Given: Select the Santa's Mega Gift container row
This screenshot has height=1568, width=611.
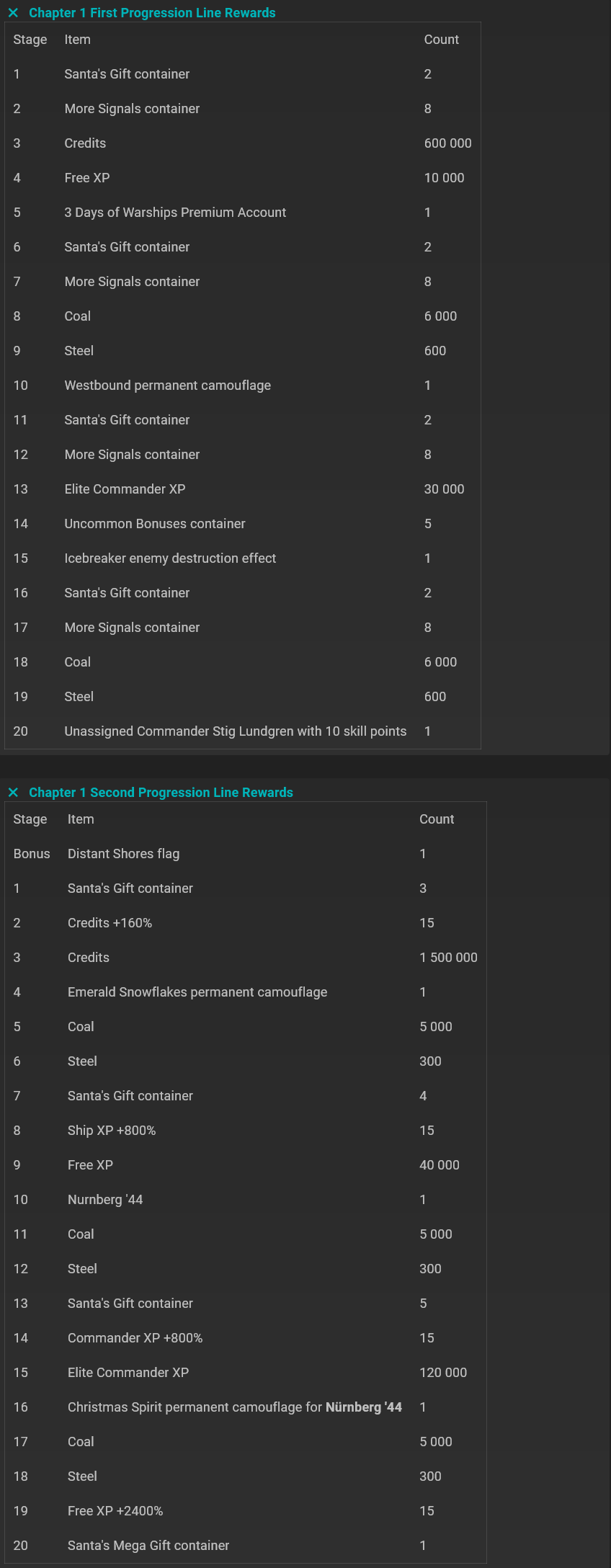Looking at the screenshot, I should click(148, 1545).
